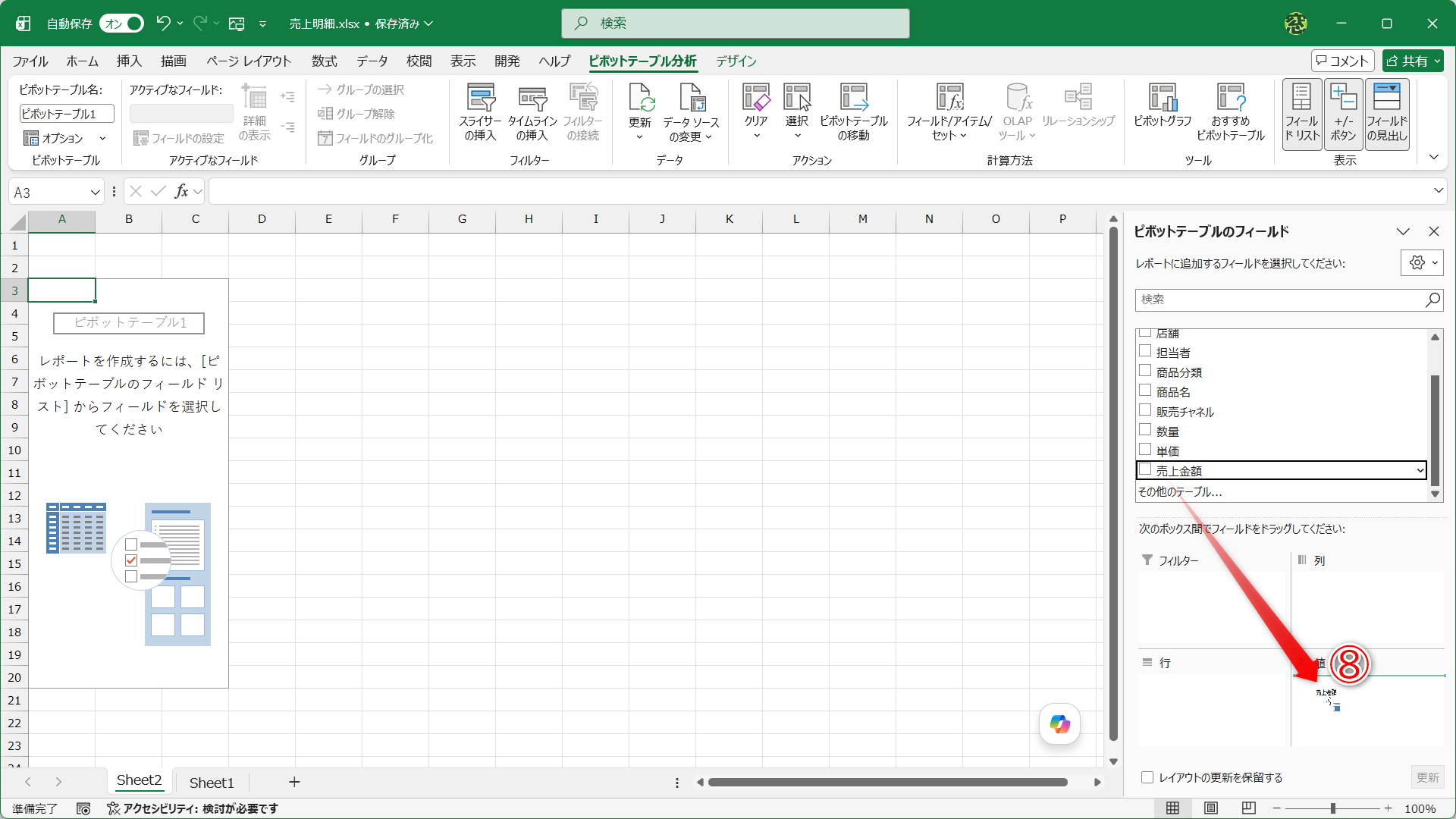This screenshot has width=1456, height=819.
Task: Click the 更新 button in field pane
Action: tap(1427, 777)
